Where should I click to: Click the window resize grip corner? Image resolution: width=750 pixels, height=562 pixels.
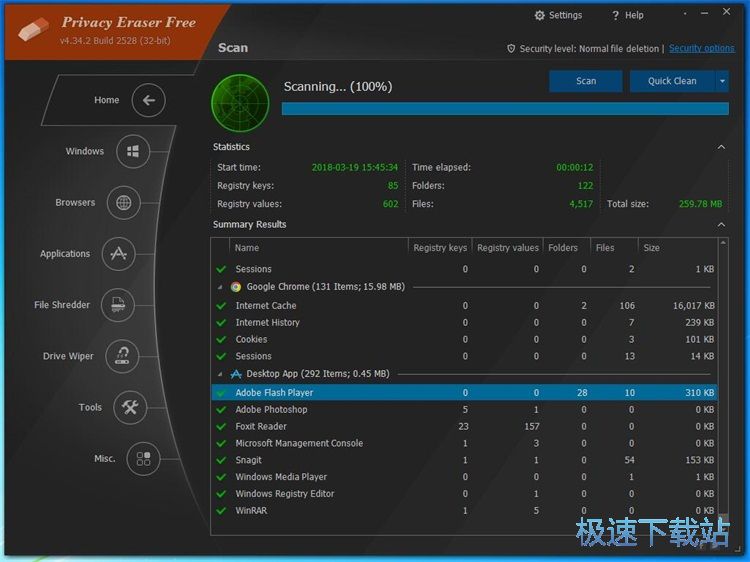(736, 549)
